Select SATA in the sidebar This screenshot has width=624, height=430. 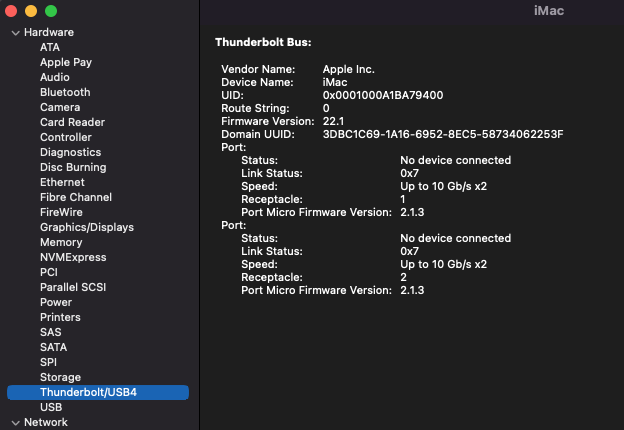(53, 347)
